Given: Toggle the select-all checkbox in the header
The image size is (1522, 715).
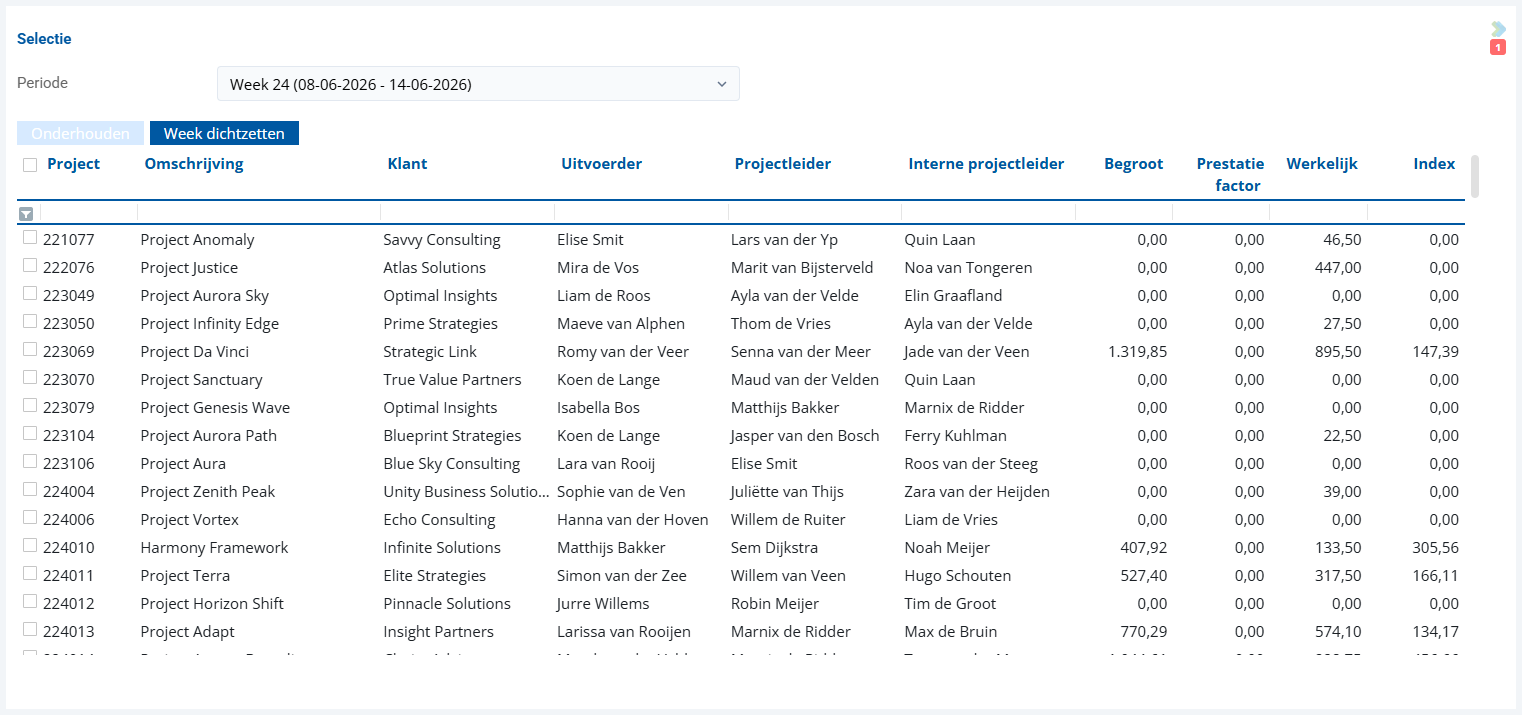Looking at the screenshot, I should pyautogui.click(x=30, y=165).
